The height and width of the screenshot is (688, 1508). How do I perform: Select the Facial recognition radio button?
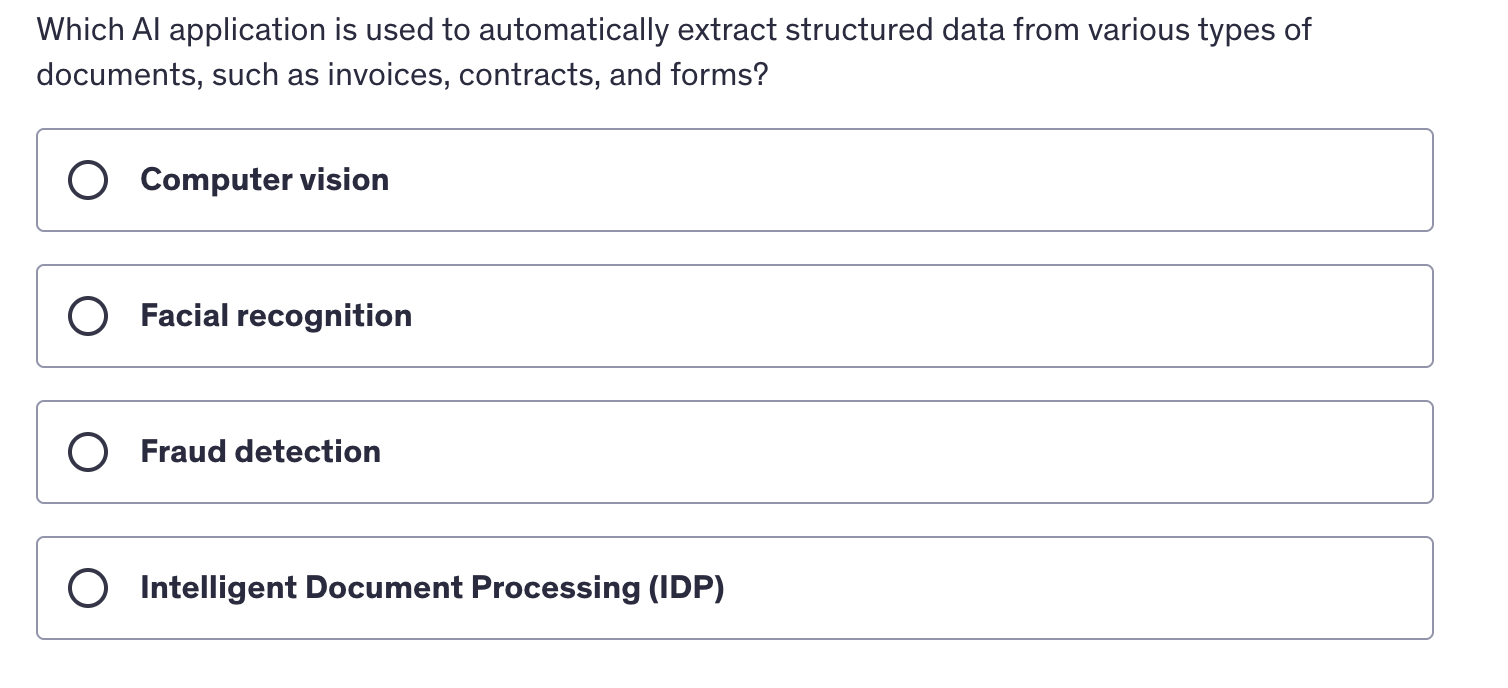88,317
